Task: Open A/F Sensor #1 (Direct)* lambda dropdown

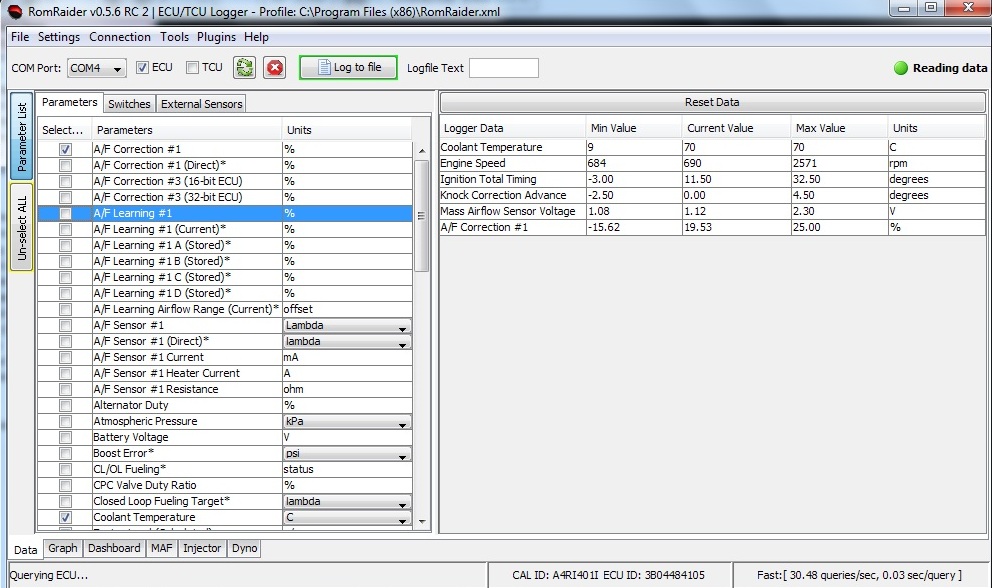Action: point(347,341)
